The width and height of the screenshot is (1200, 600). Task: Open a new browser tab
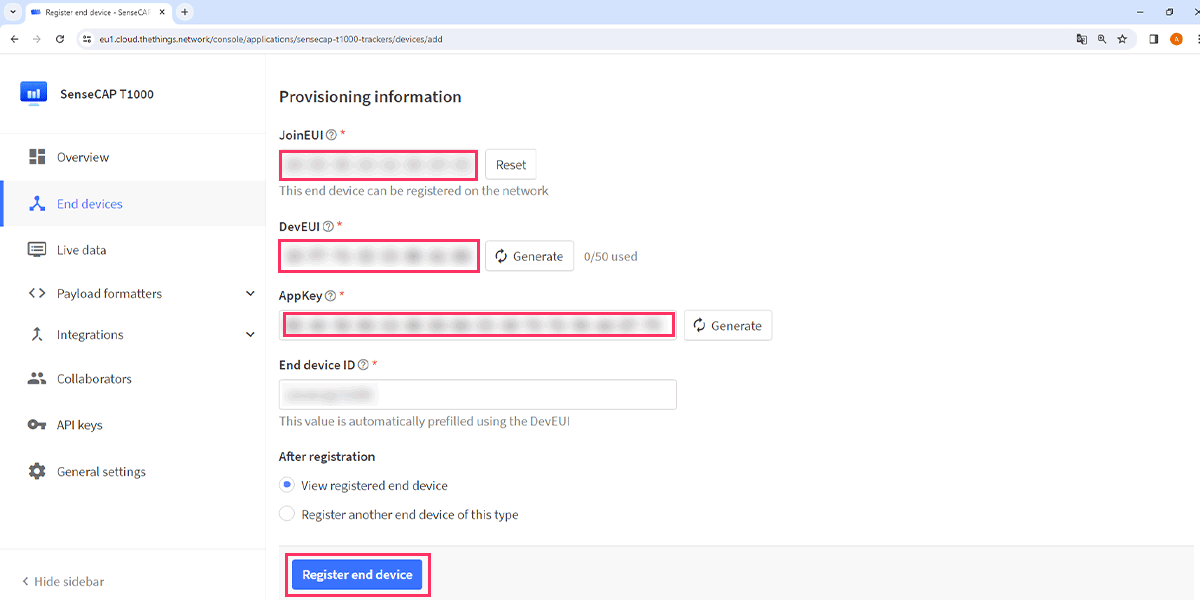point(184,12)
